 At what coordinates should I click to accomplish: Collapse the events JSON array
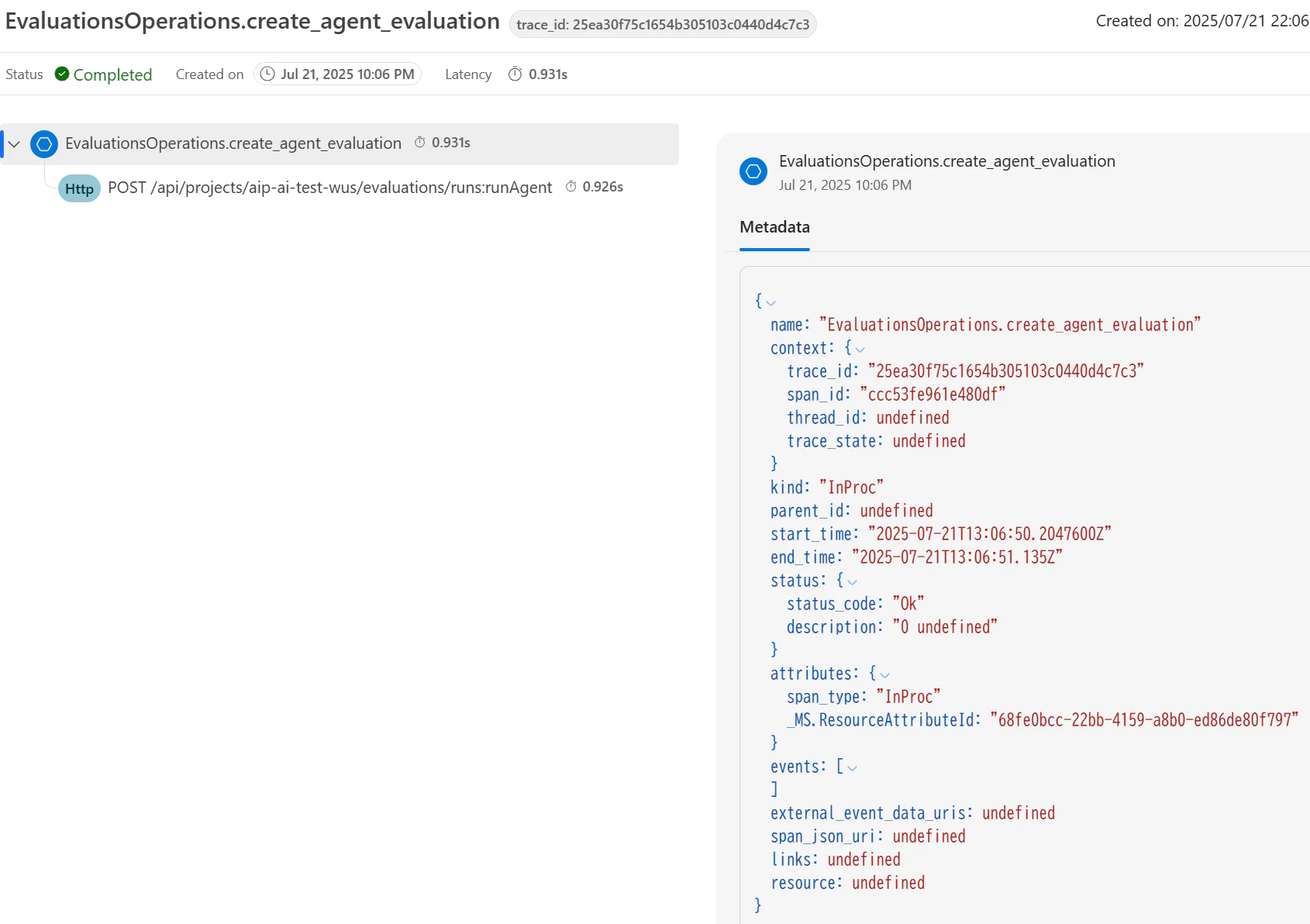(x=852, y=767)
